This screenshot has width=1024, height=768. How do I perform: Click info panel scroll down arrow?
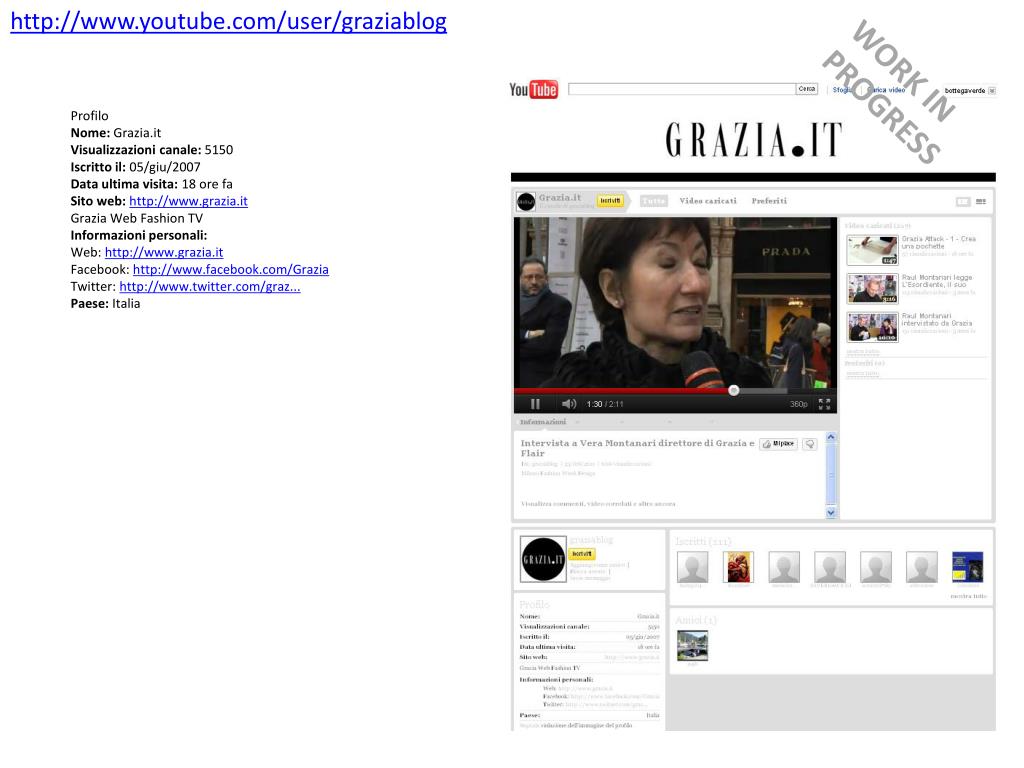tap(831, 513)
